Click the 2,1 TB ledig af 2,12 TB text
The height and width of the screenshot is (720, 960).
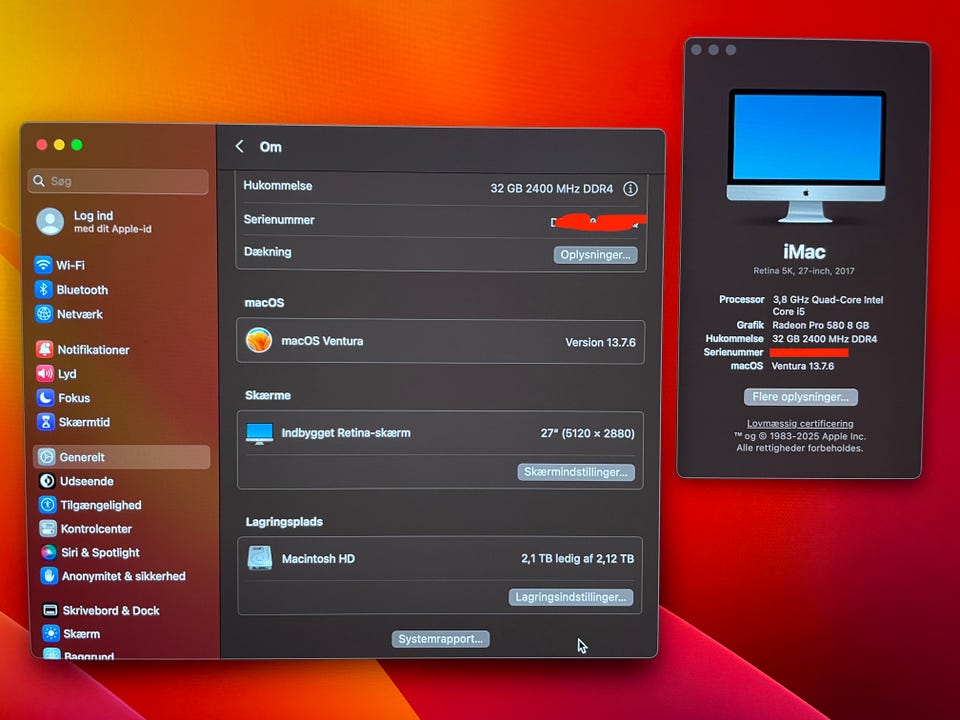coord(577,558)
